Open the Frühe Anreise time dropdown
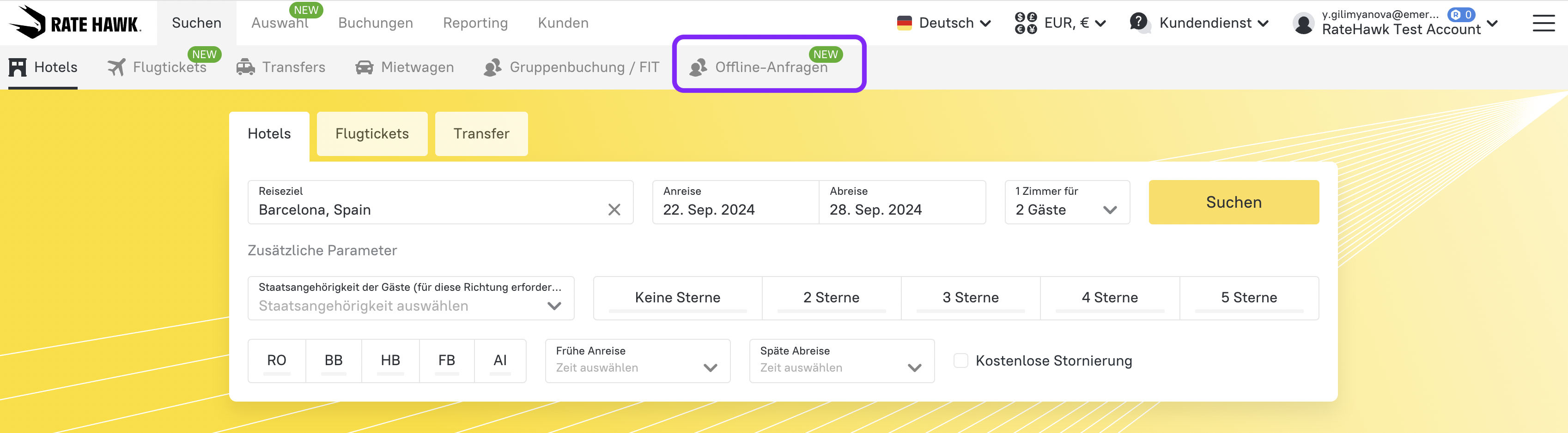Screen dimensions: 1568x433 tap(637, 361)
